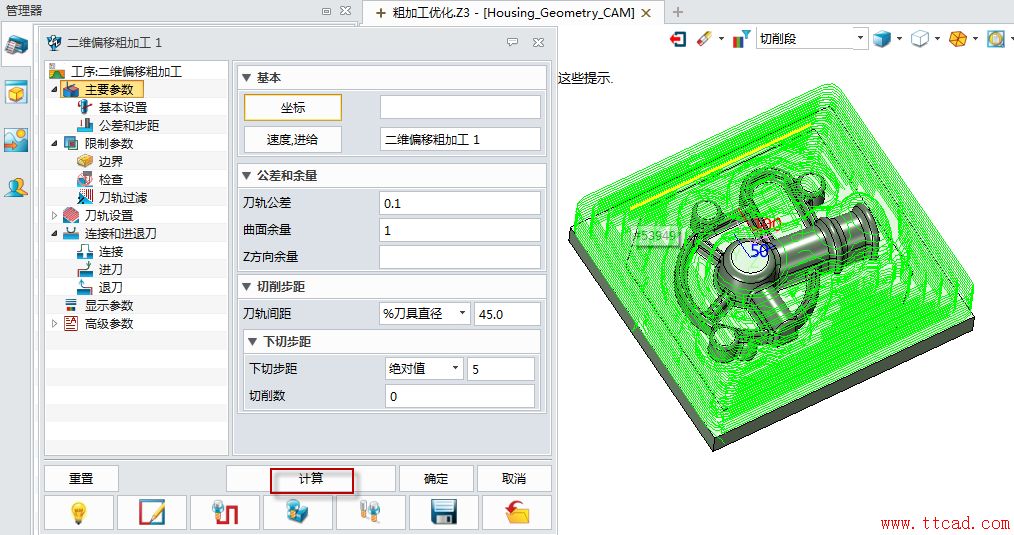
Task: Click the light bulb hint icon
Action: tap(78, 513)
